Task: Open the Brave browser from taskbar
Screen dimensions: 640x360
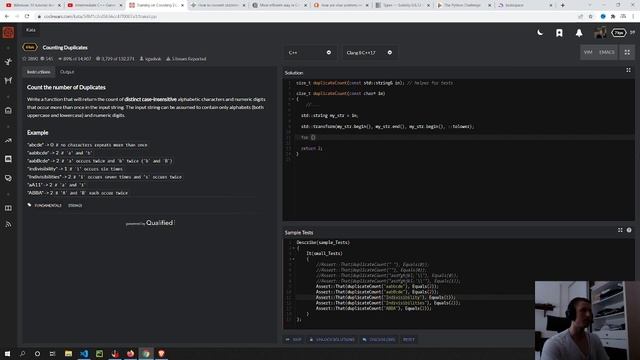Action: tap(162, 353)
